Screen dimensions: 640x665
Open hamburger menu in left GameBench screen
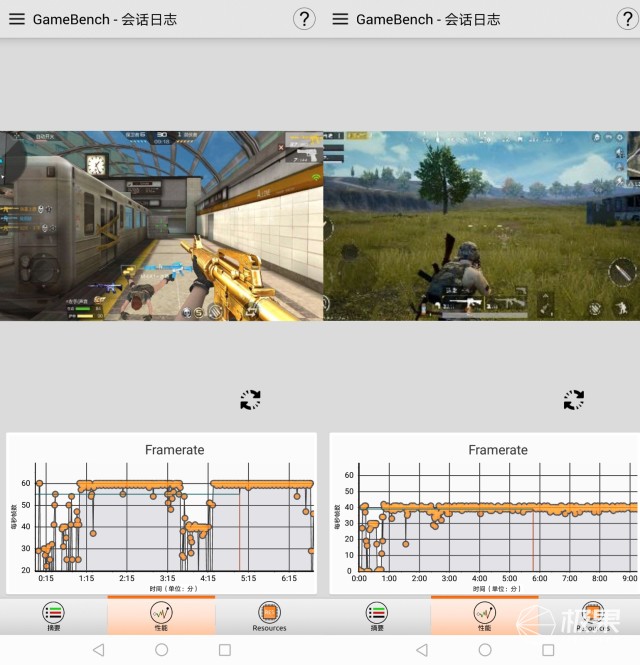pyautogui.click(x=17, y=19)
